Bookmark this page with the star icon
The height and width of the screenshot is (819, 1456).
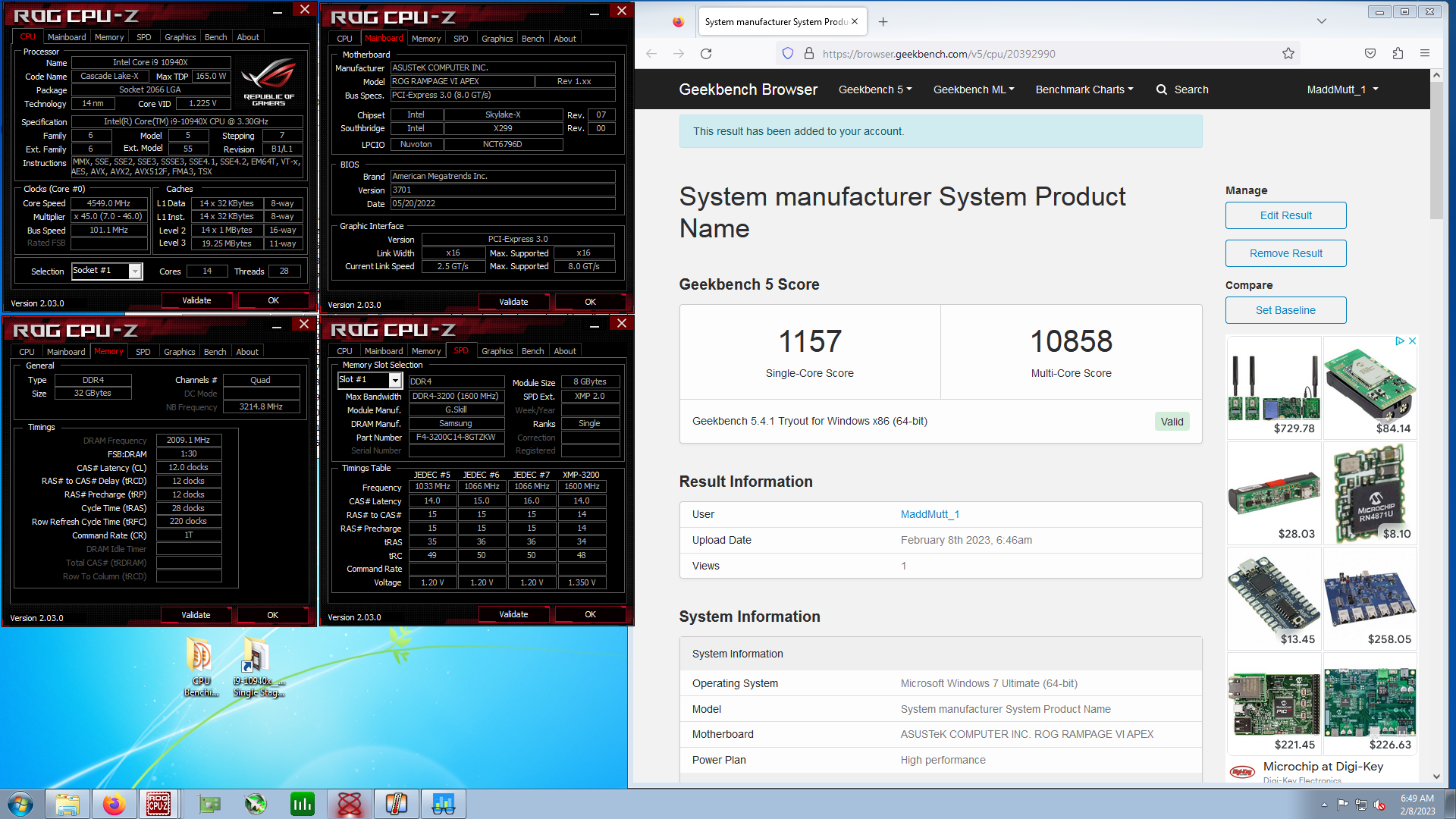(x=1288, y=54)
